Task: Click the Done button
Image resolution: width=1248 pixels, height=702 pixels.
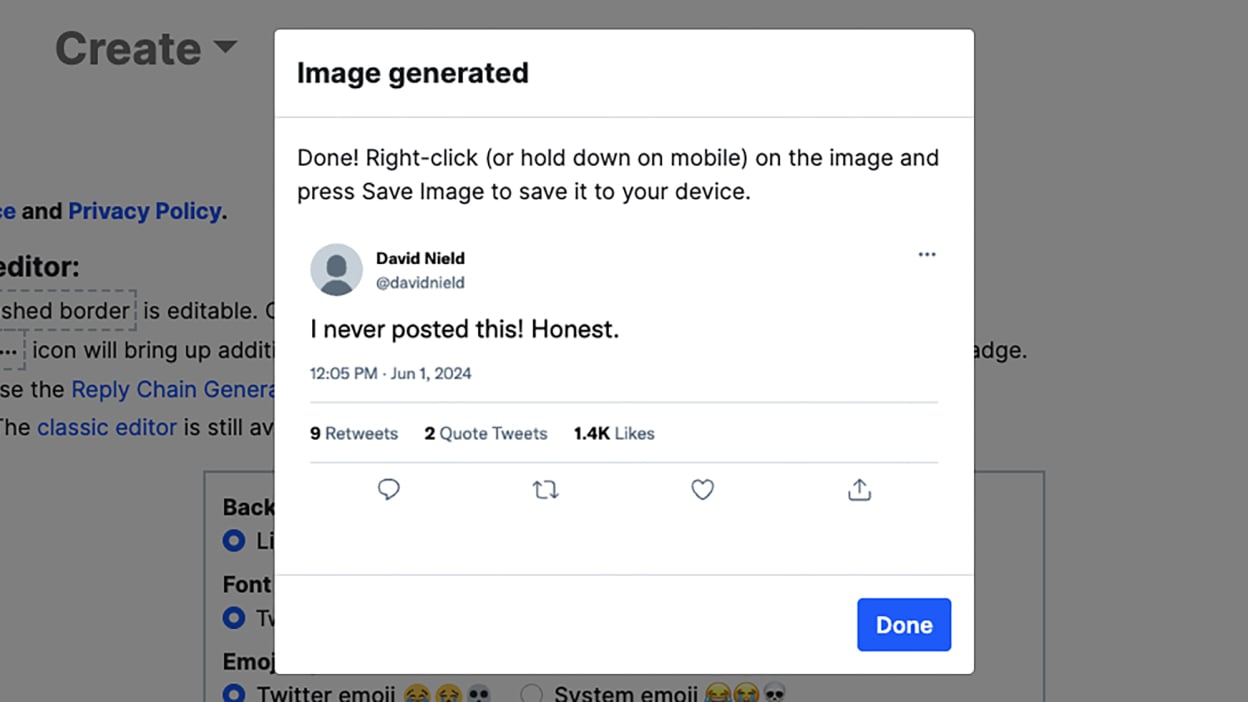Action: point(903,624)
